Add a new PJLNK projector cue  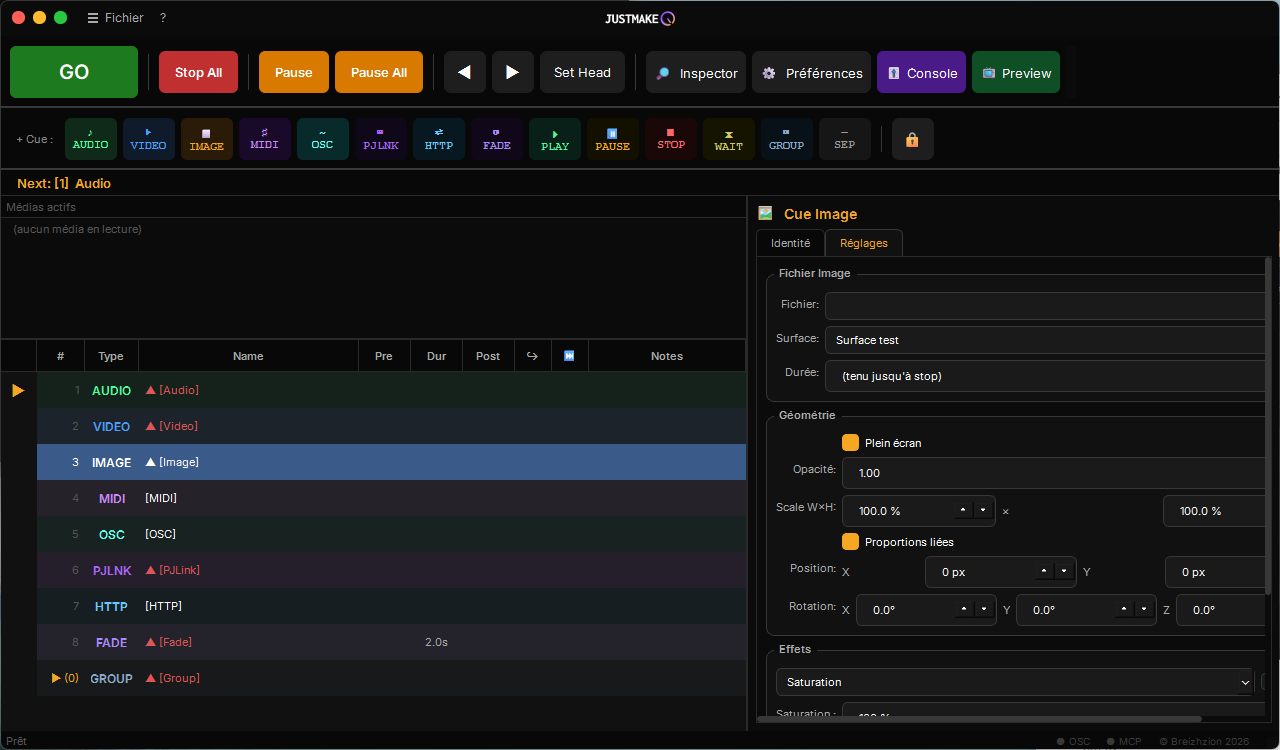click(x=381, y=139)
